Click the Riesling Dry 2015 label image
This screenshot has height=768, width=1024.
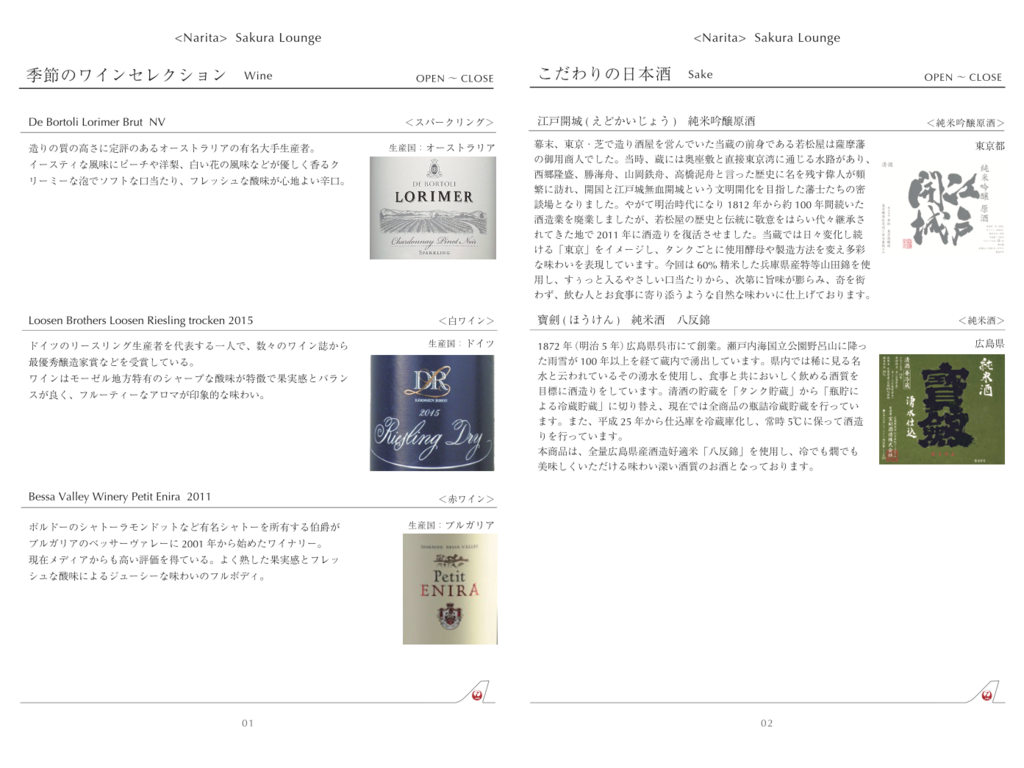pos(432,413)
